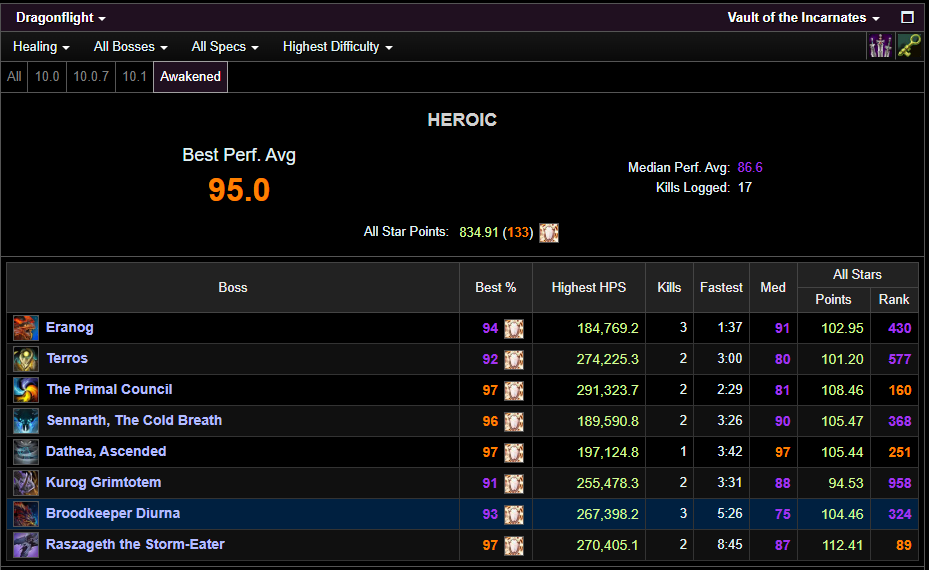Screen dimensions: 929x570
Task: Click the Best % column header
Action: tap(495, 287)
